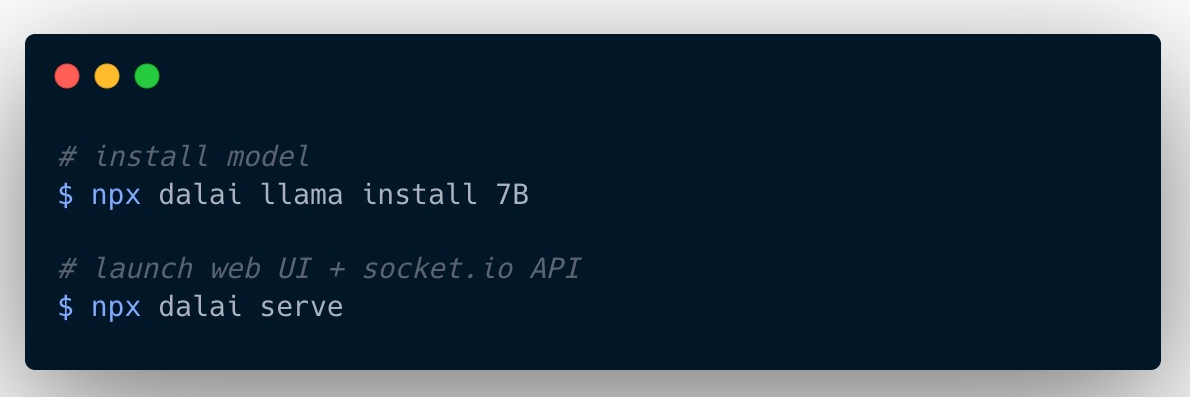Click 'dalai' in the install command line
The image size is (1190, 397).
[200, 194]
